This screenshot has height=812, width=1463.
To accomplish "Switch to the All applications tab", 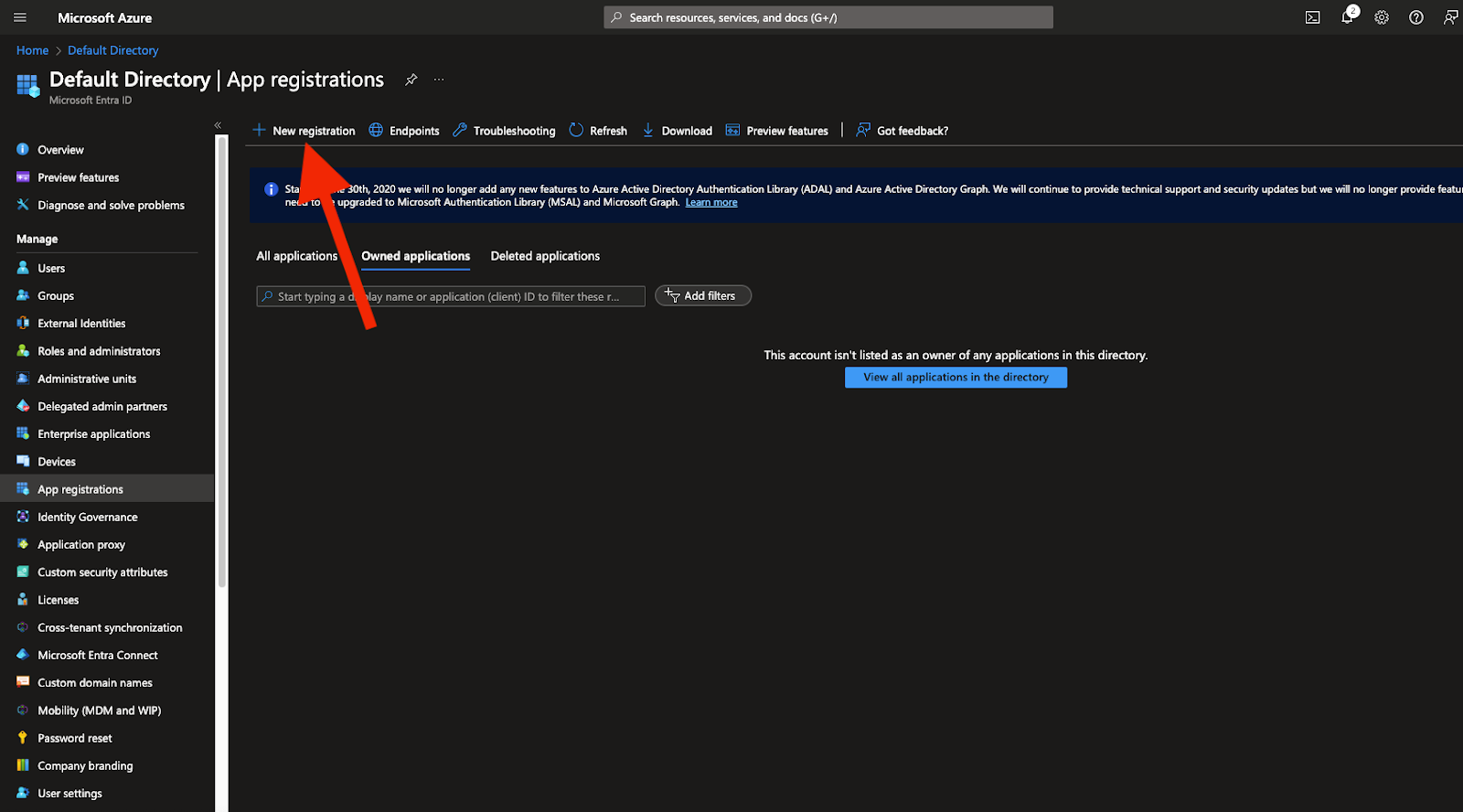I will [x=297, y=256].
